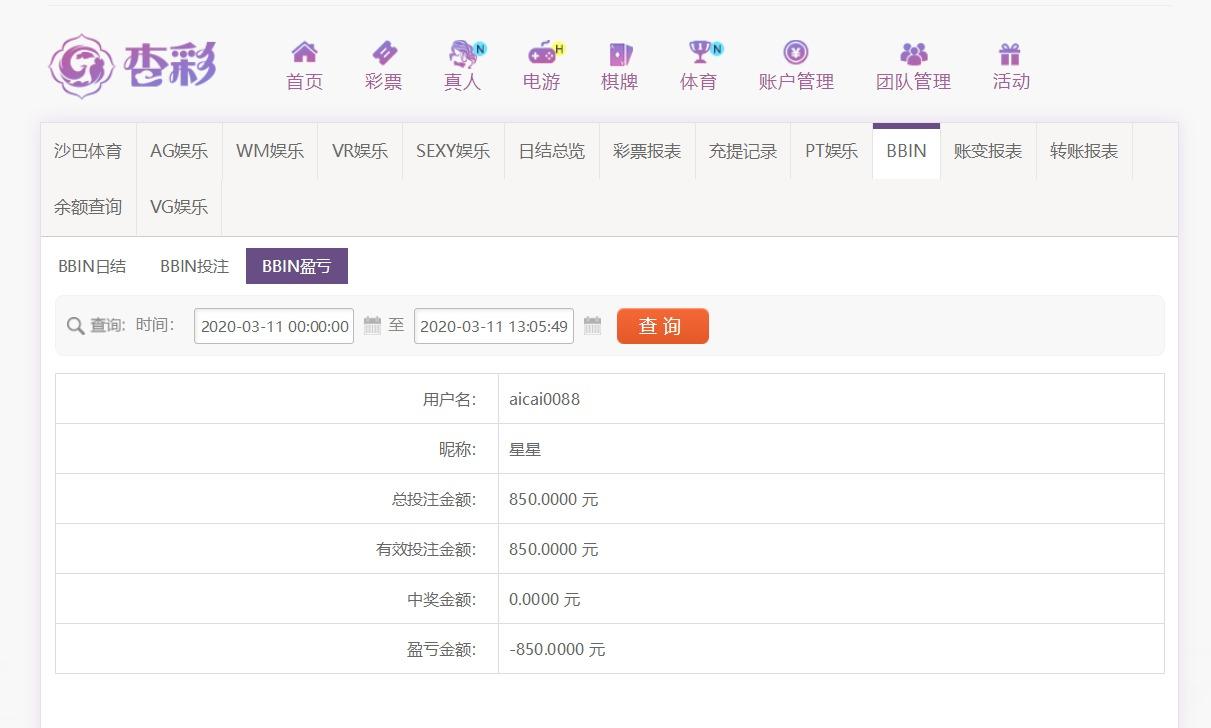Open the sports (体育) trophy icon

[699, 53]
